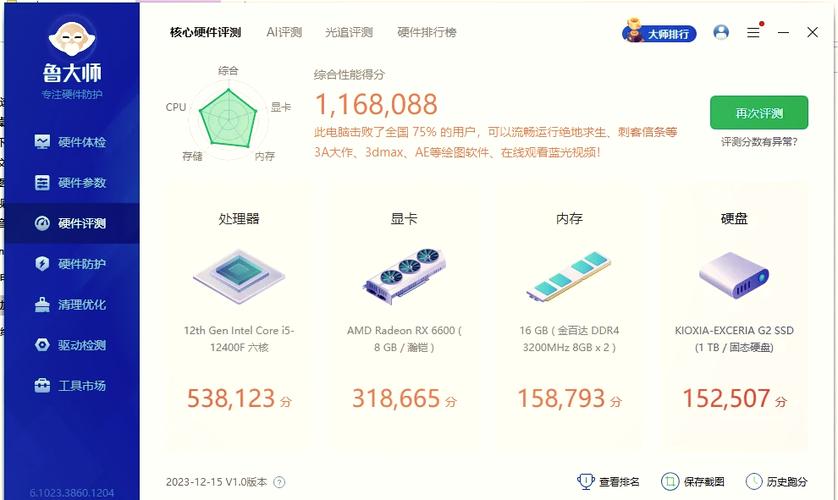Open 查看排名 at the bottom
This screenshot has height=500, width=838.
point(609,482)
